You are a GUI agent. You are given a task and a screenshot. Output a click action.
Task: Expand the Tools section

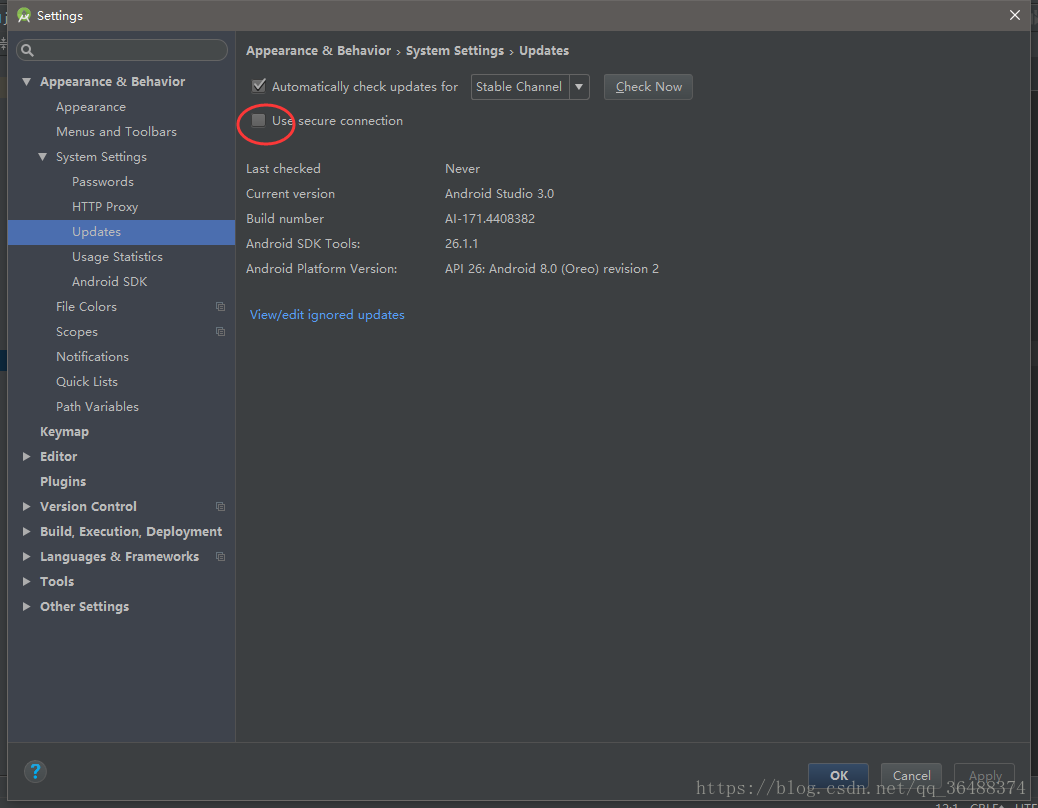click(26, 582)
